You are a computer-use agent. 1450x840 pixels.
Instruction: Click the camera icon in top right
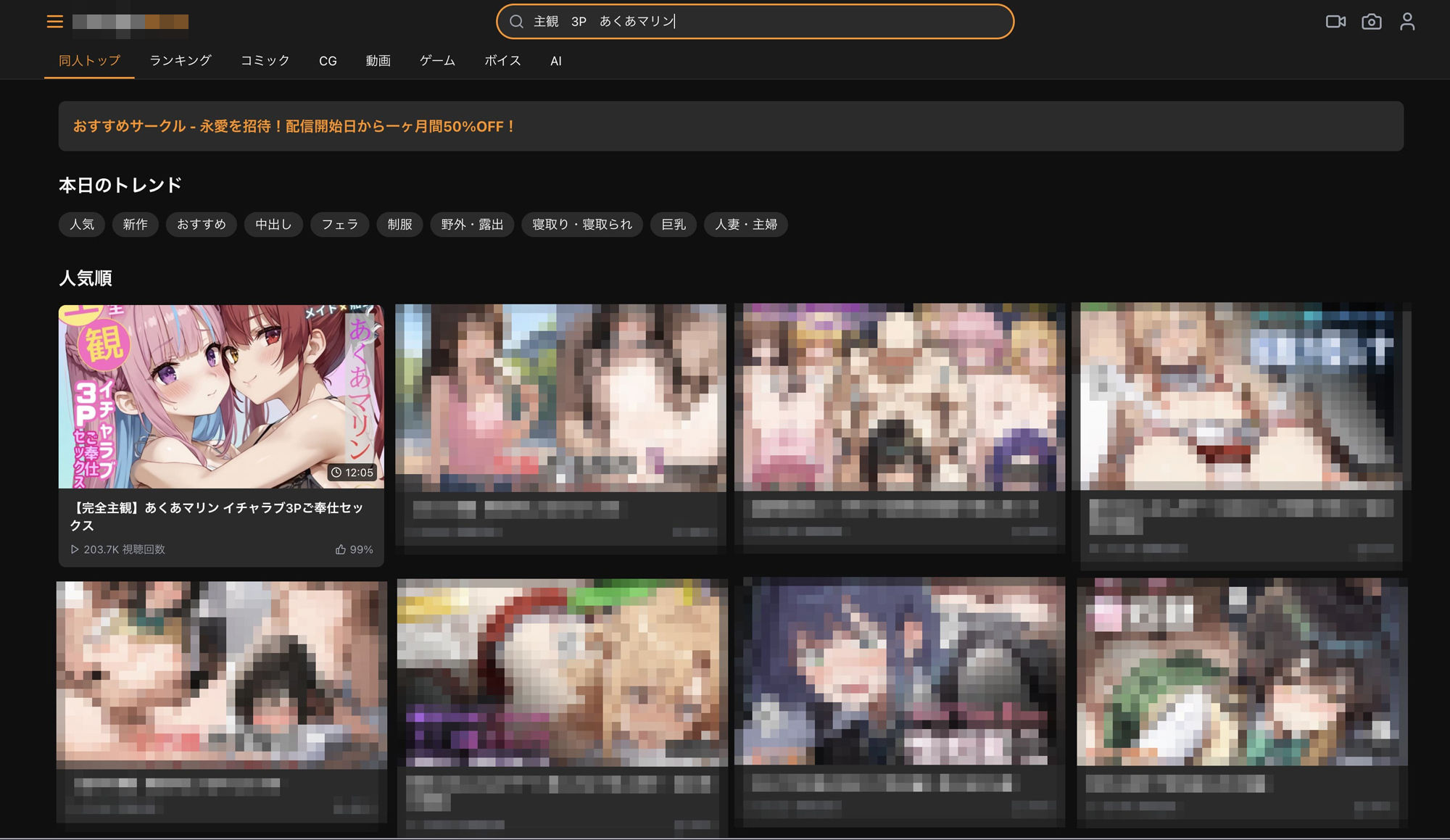[1372, 22]
